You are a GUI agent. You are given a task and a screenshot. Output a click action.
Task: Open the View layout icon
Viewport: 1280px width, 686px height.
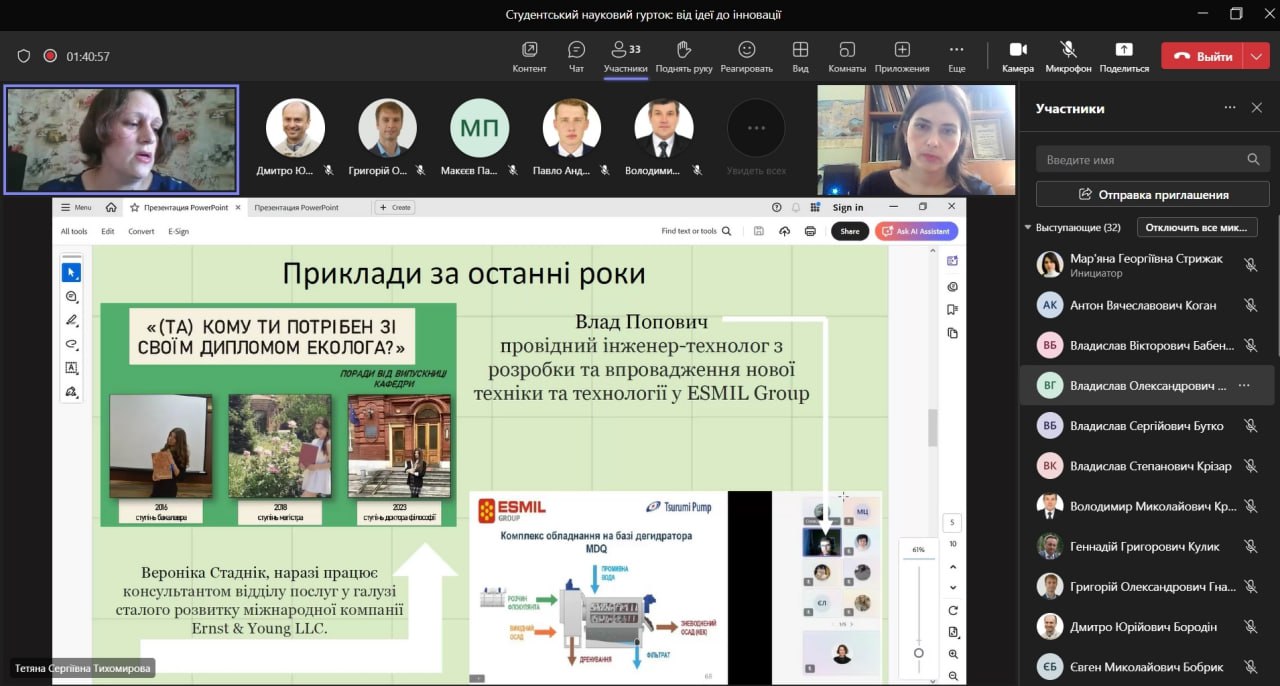coord(800,50)
